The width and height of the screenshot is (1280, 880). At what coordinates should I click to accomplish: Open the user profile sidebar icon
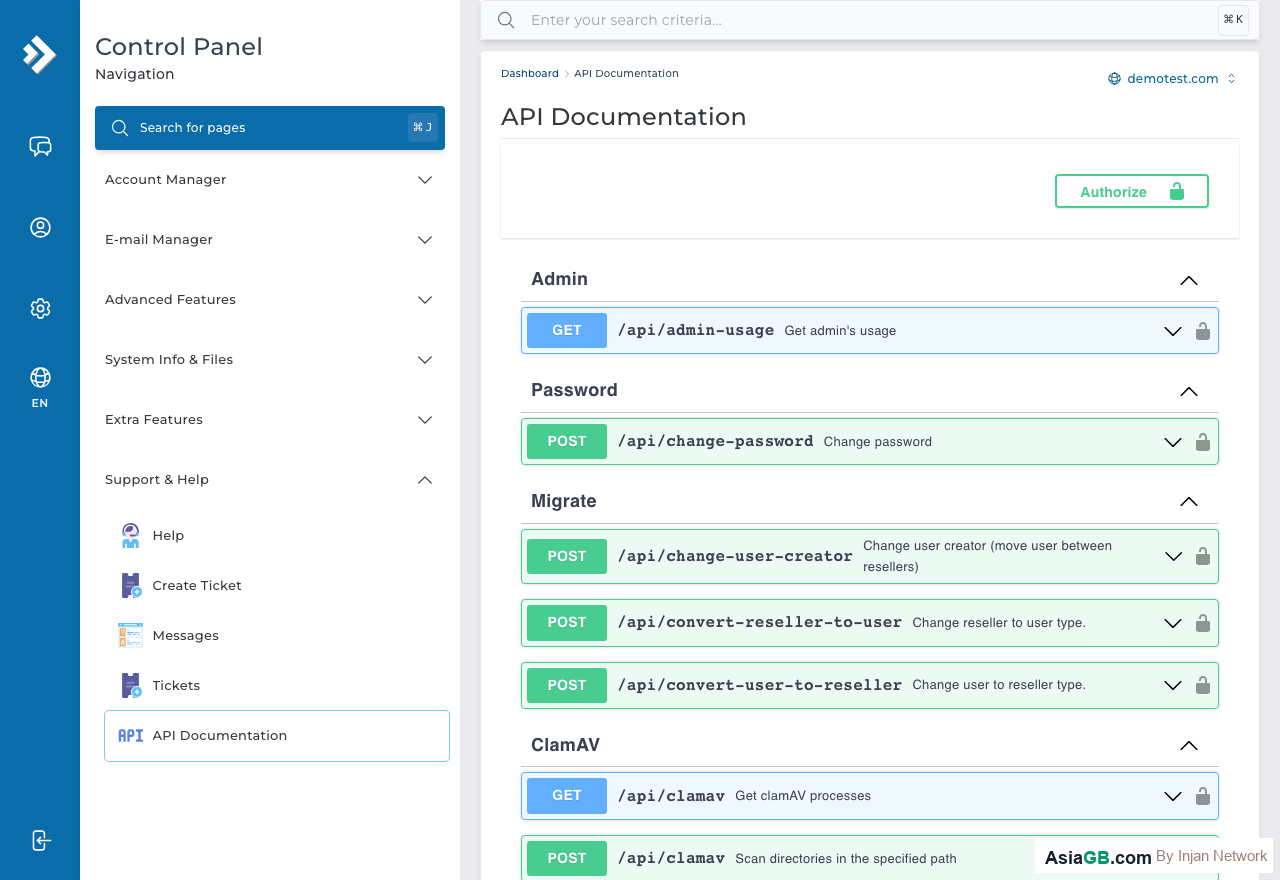coord(40,227)
